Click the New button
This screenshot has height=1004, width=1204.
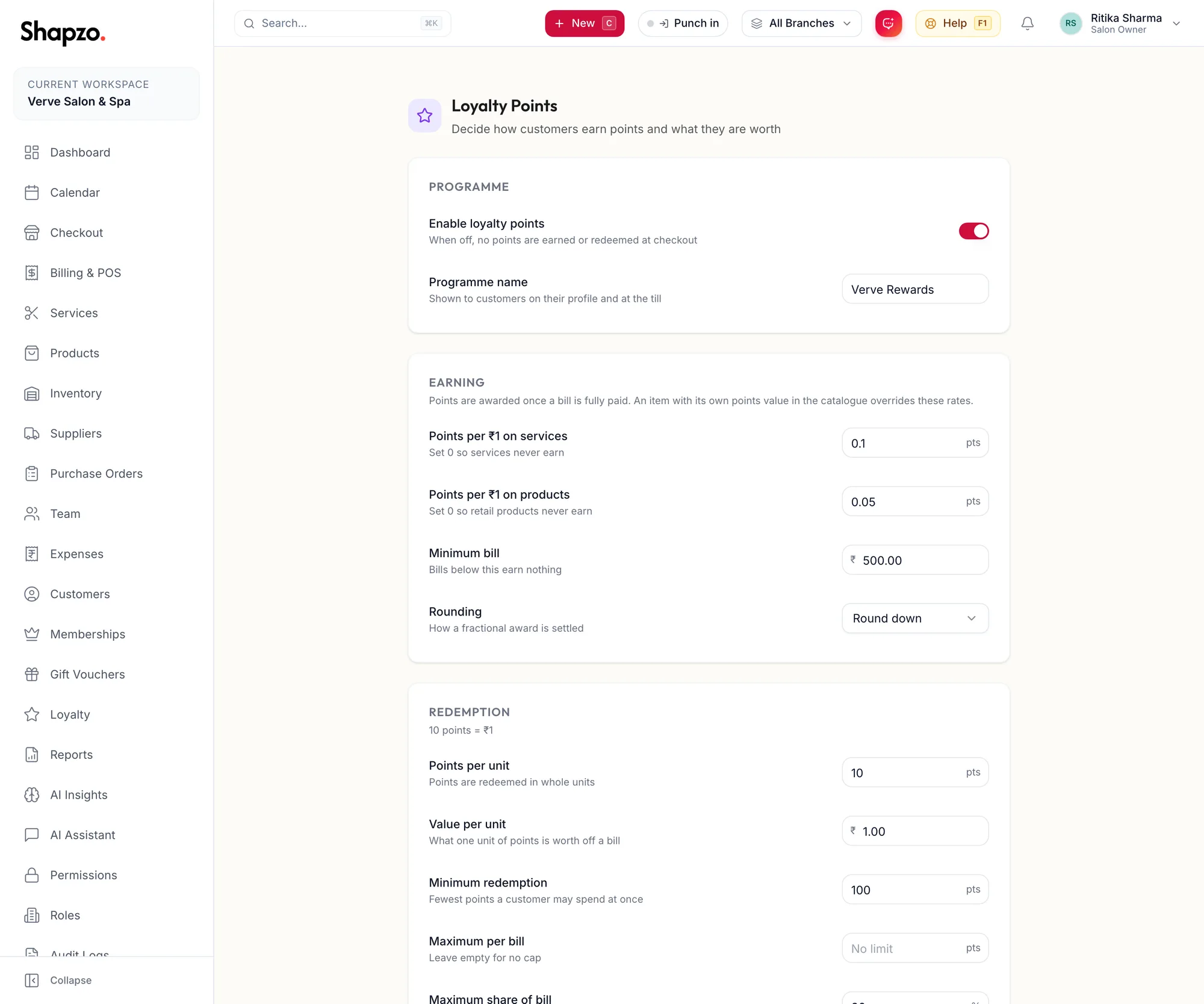pyautogui.click(x=585, y=23)
